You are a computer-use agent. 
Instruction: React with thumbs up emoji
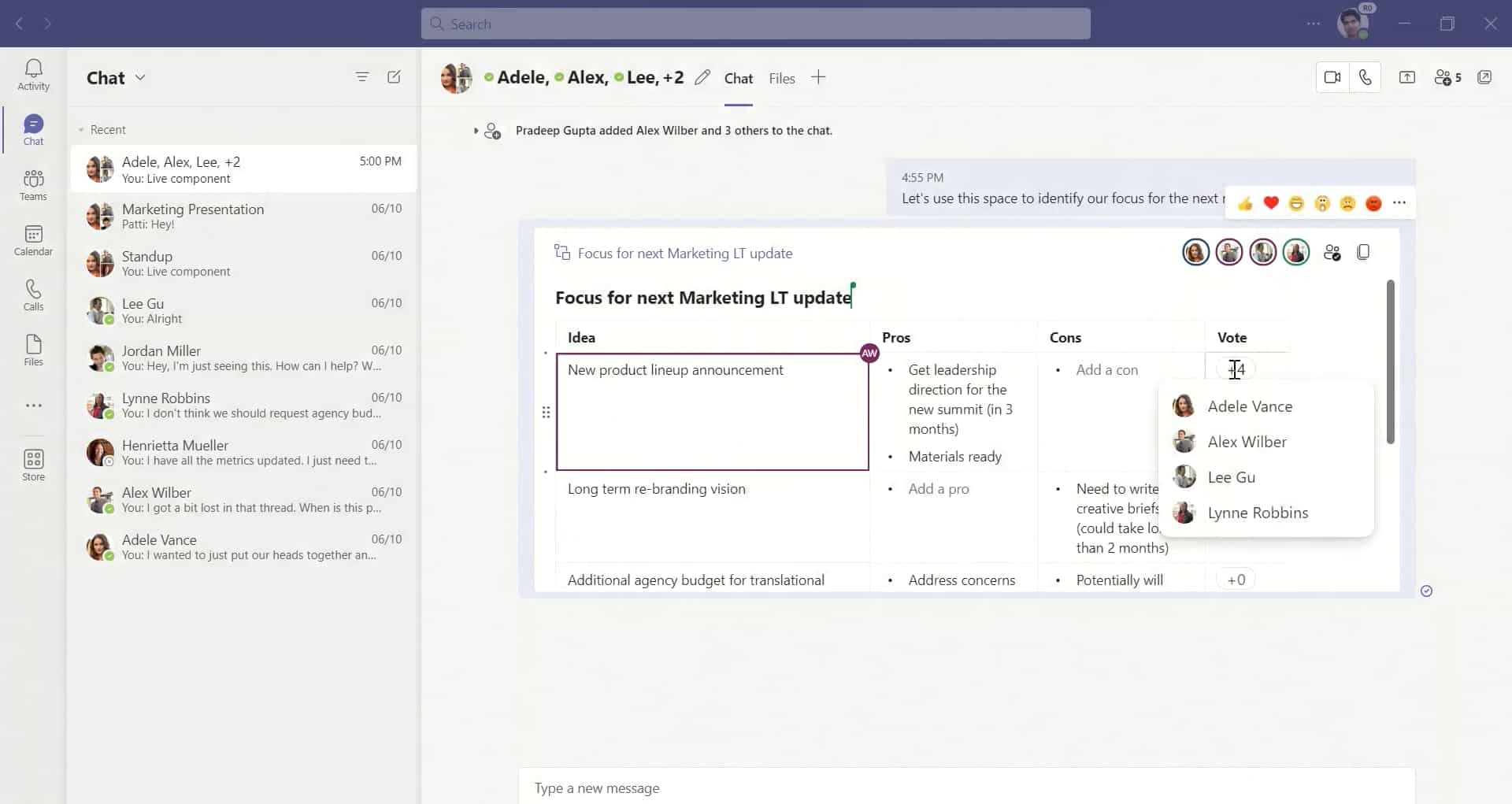click(x=1245, y=204)
